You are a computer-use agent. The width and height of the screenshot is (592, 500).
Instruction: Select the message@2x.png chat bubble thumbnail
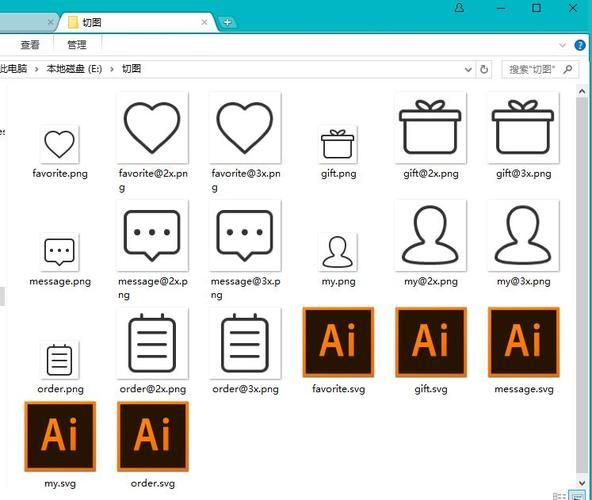pos(153,235)
